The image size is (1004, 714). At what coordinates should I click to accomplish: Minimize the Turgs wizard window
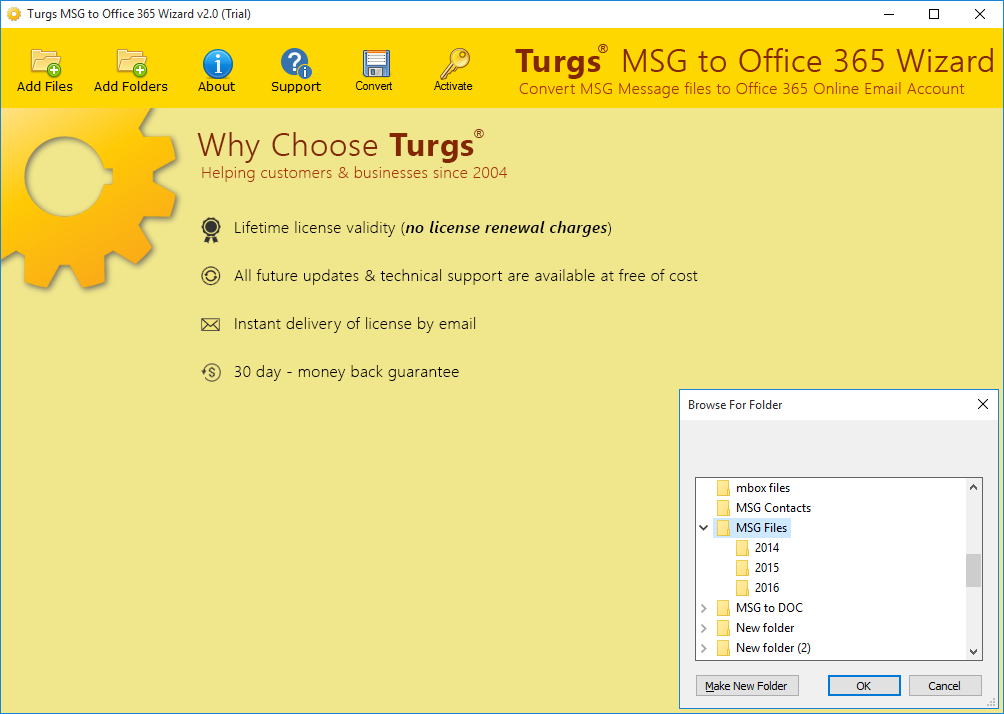coord(889,14)
